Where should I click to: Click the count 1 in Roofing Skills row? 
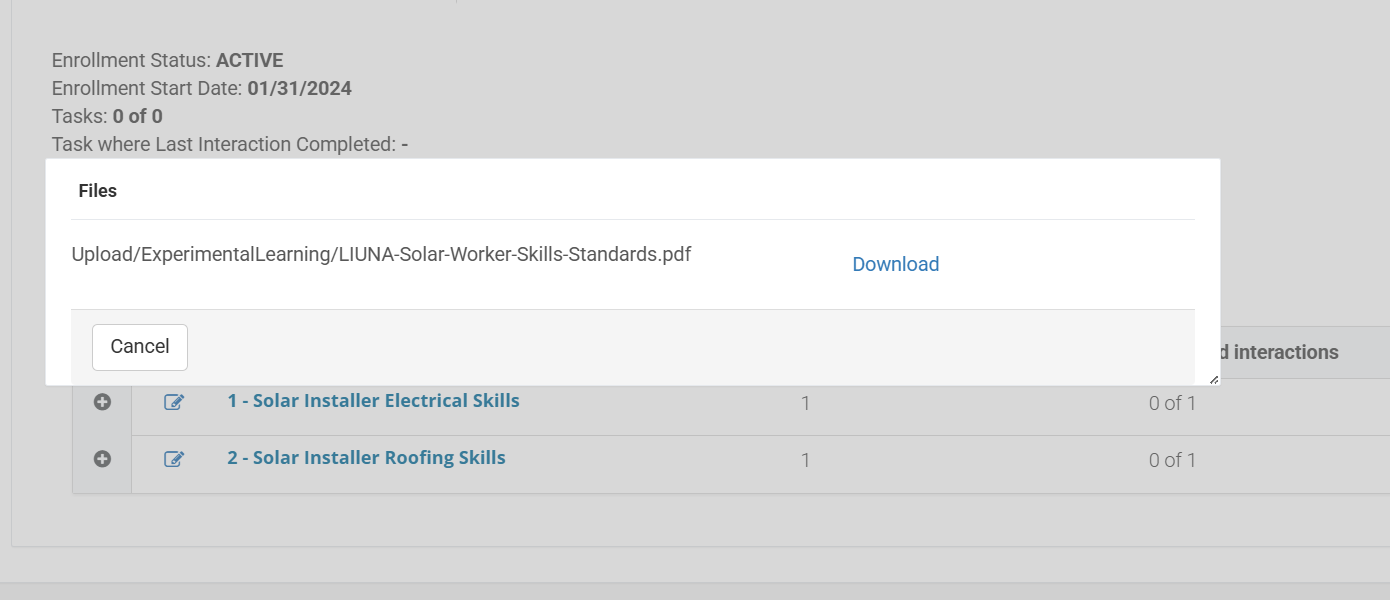805,461
